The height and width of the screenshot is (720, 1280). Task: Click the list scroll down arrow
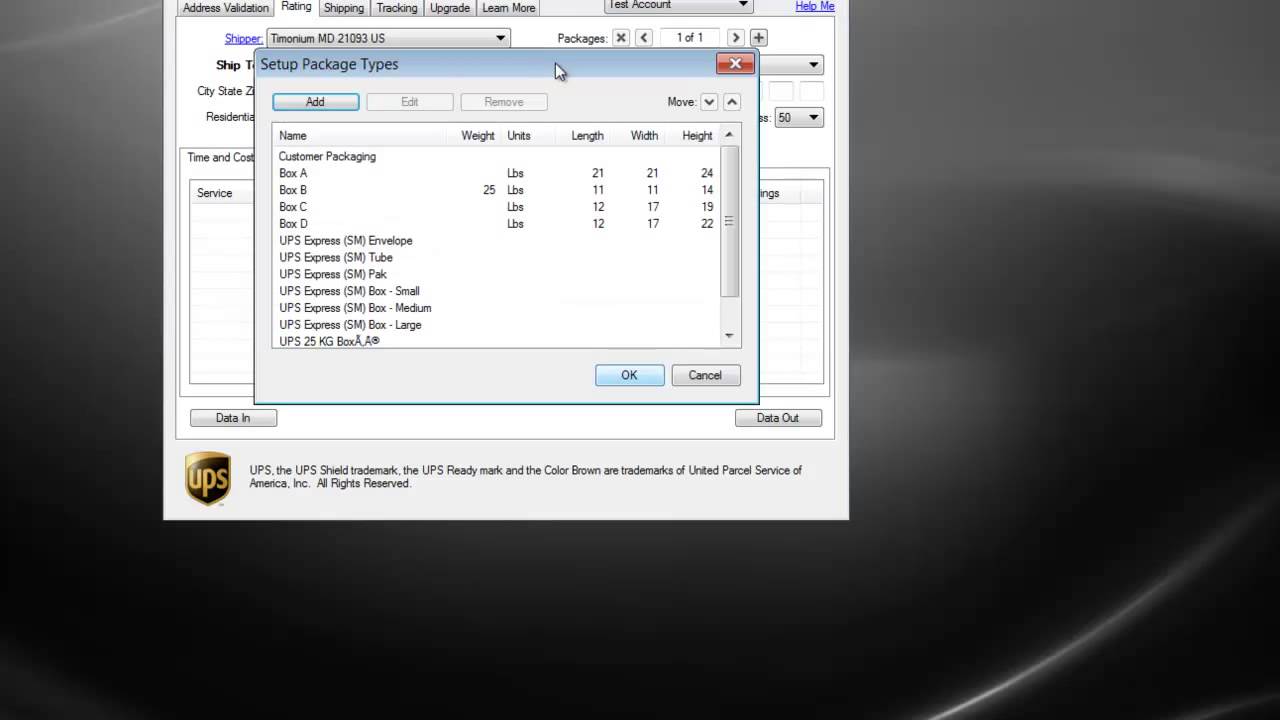(729, 336)
